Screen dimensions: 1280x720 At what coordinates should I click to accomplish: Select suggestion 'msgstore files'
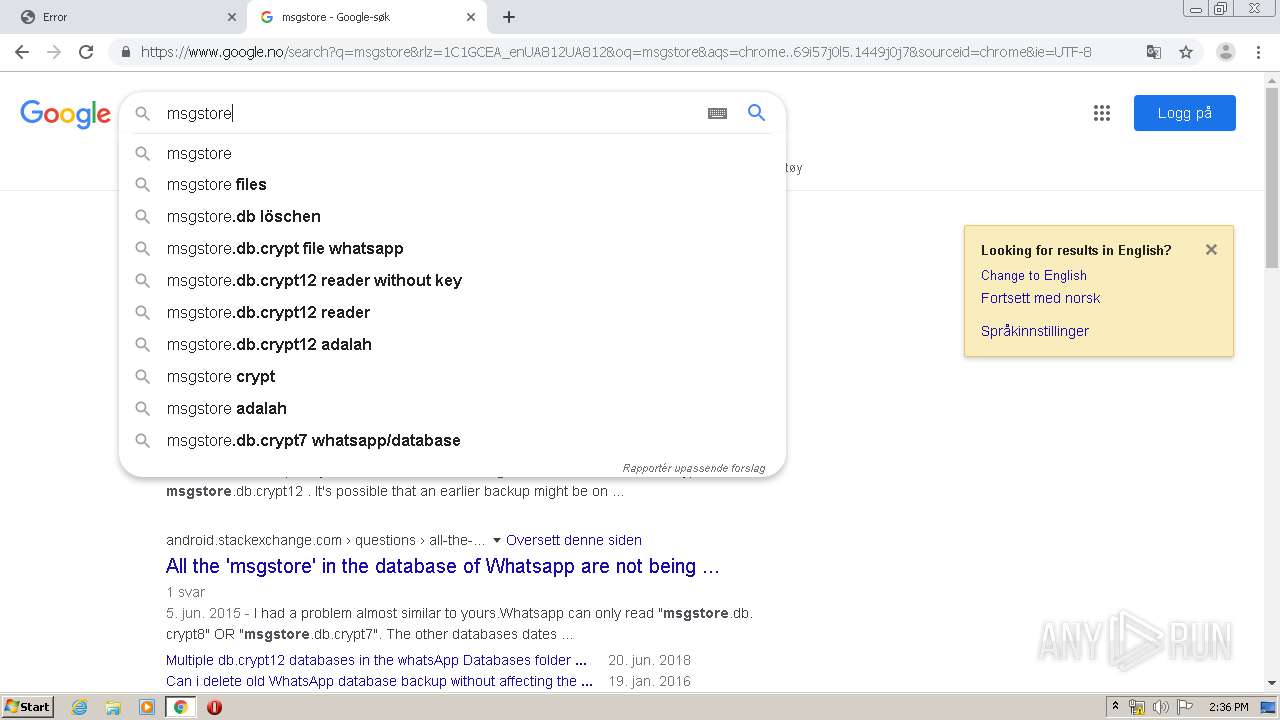[x=452, y=184]
